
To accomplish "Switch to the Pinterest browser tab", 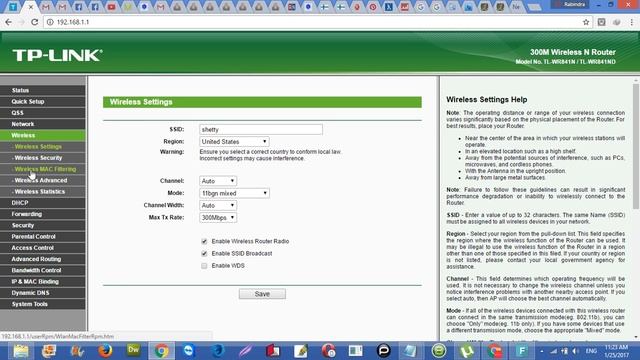I will 373,7.
